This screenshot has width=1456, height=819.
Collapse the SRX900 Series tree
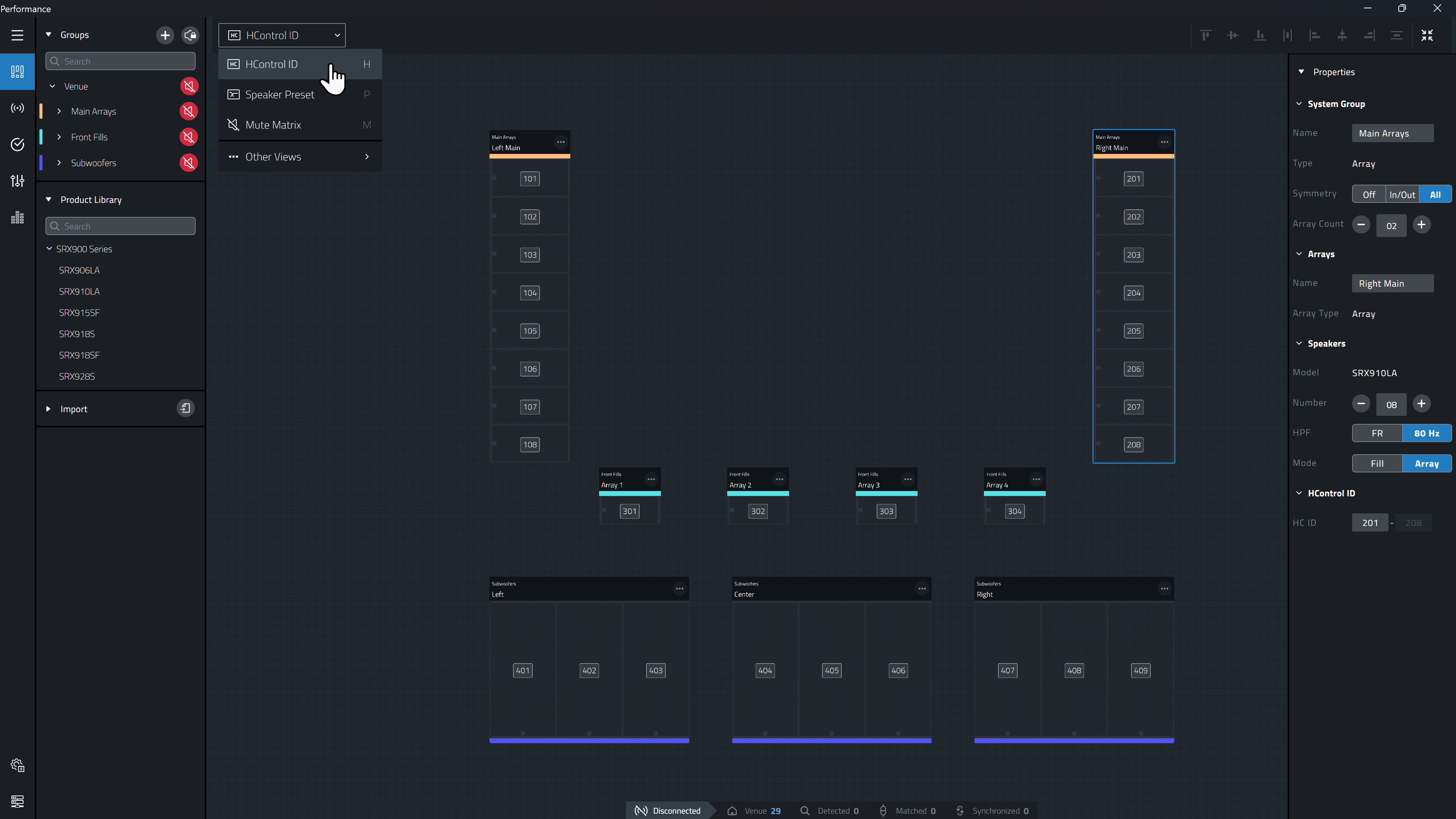click(49, 249)
